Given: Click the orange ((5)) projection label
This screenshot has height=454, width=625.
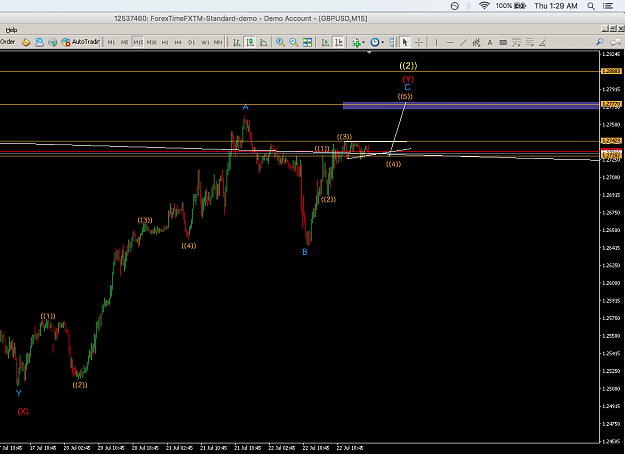Looking at the screenshot, I should 405,96.
